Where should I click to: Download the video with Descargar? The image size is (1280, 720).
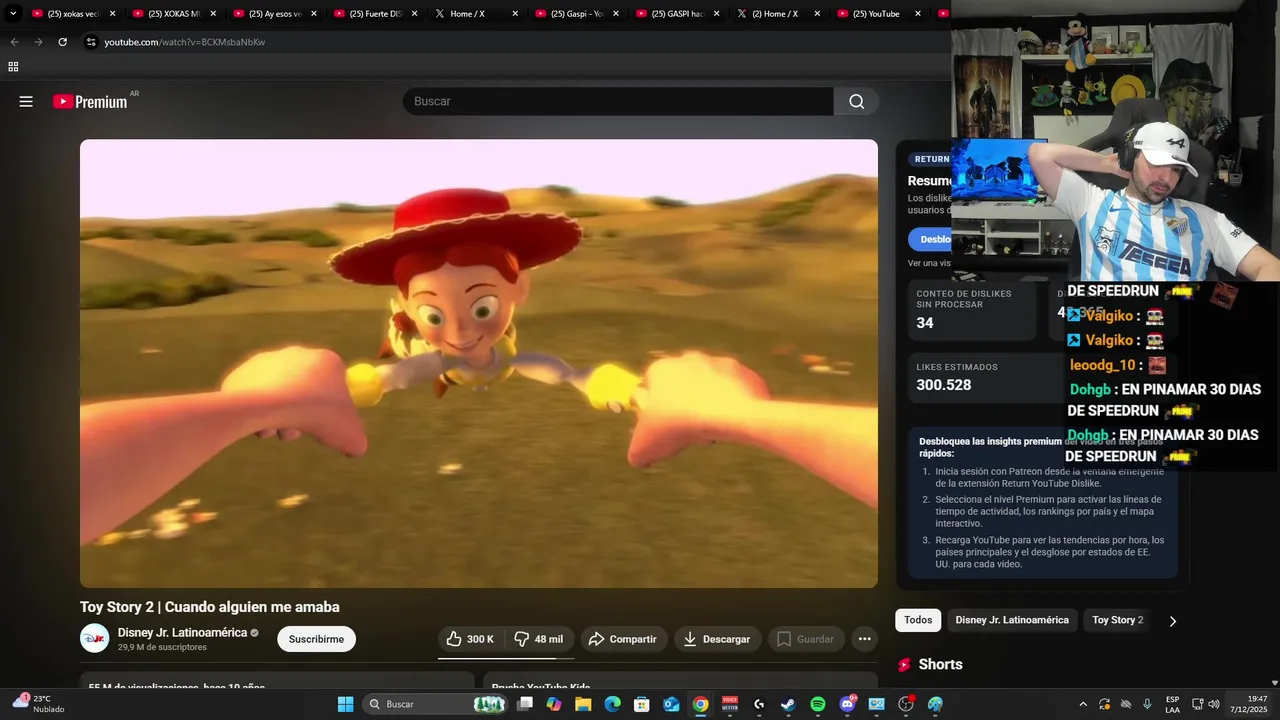pos(717,639)
